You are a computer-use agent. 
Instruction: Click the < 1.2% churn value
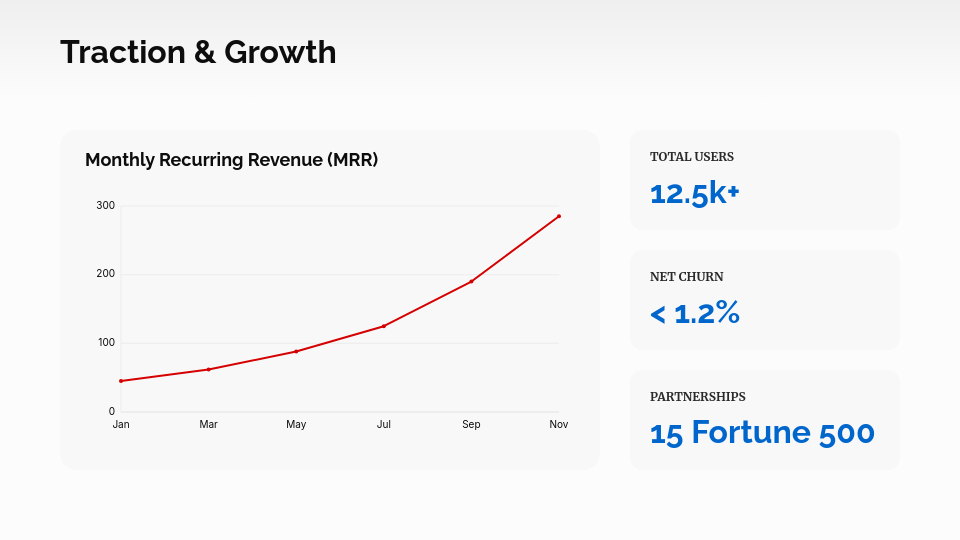click(x=695, y=313)
